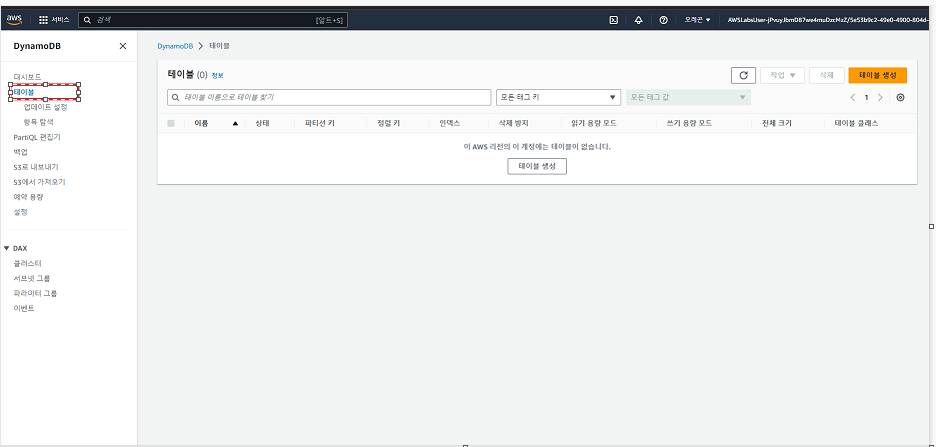Open 백업 in the sidebar
Viewport: 936px width, 447px height.
[20, 152]
